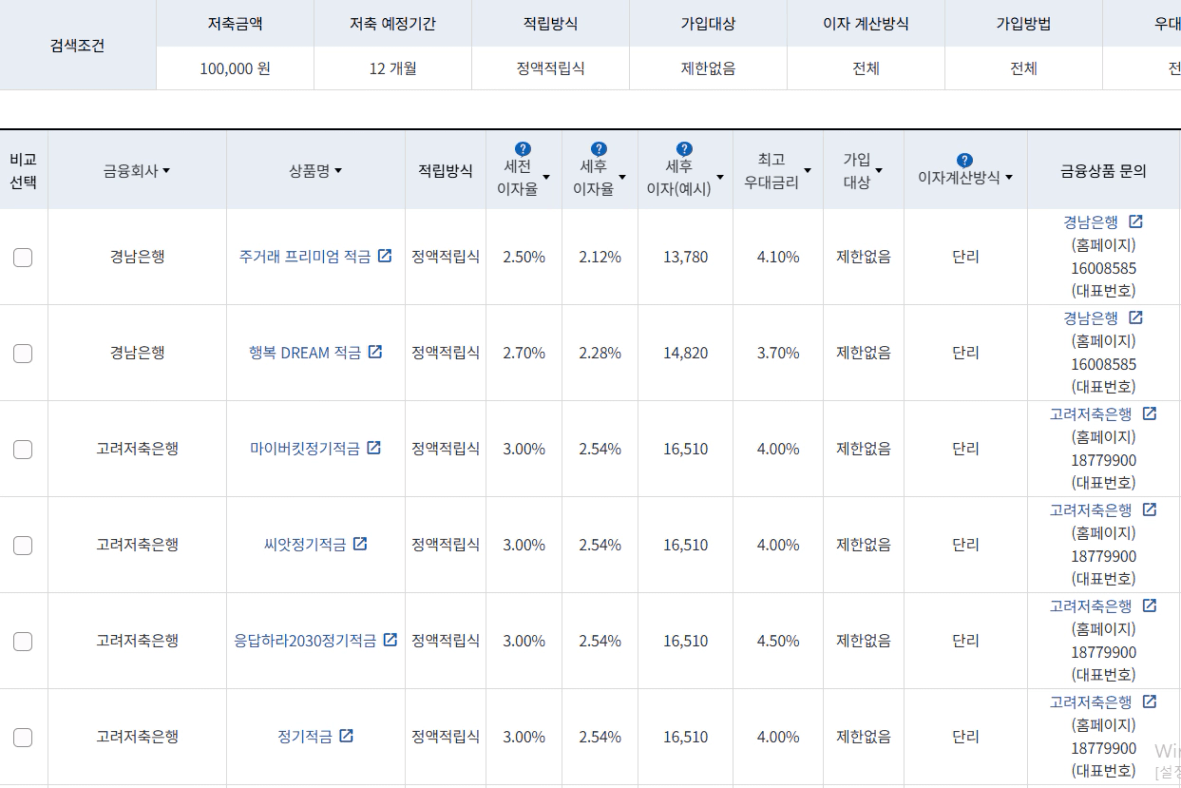Open help tooltip for 세후 이자율
This screenshot has width=1181, height=788.
(599, 149)
